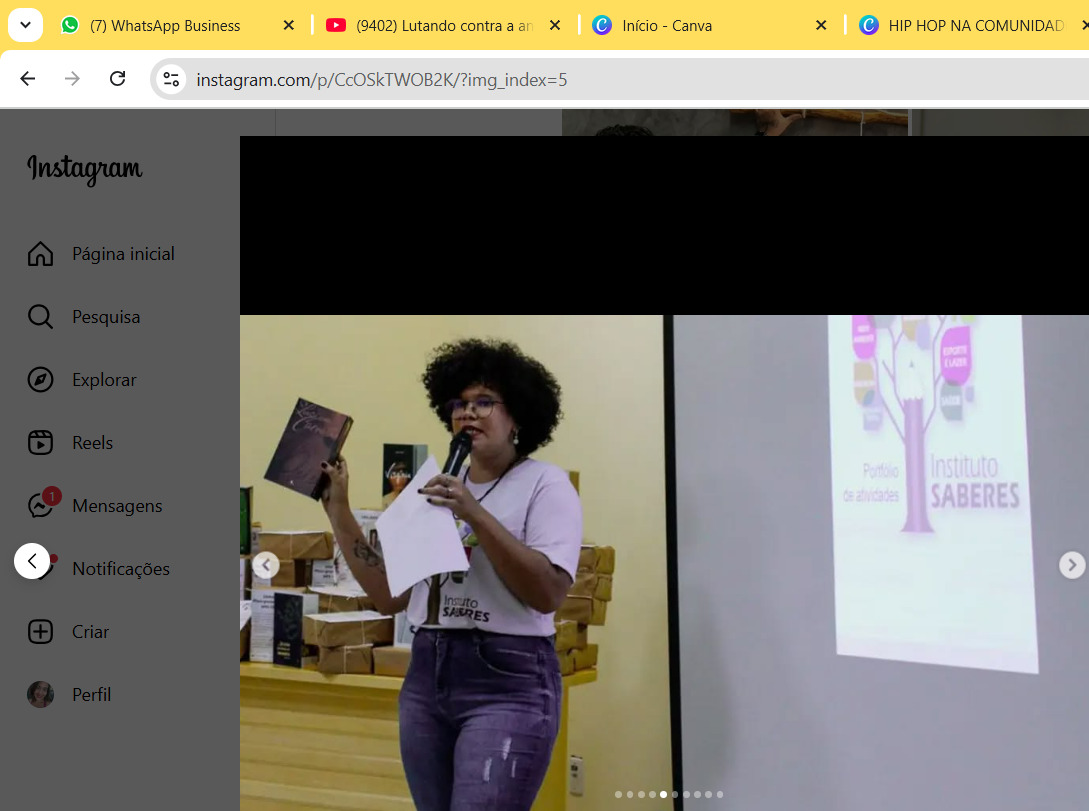The height and width of the screenshot is (811, 1089).
Task: Click the Pesquisa magnifier icon
Action: pyautogui.click(x=40, y=317)
